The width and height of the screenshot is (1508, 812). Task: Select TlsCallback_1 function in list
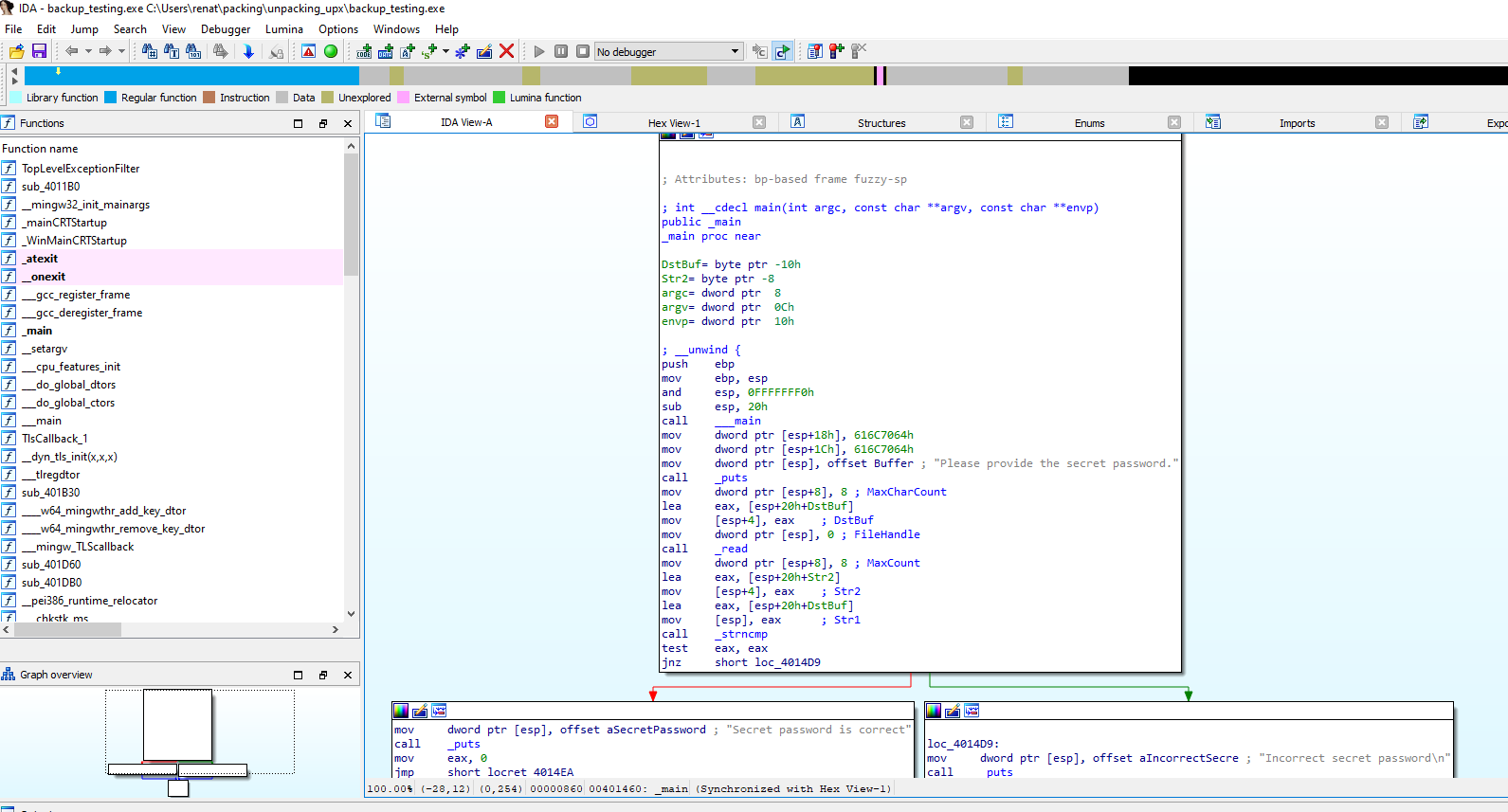54,439
